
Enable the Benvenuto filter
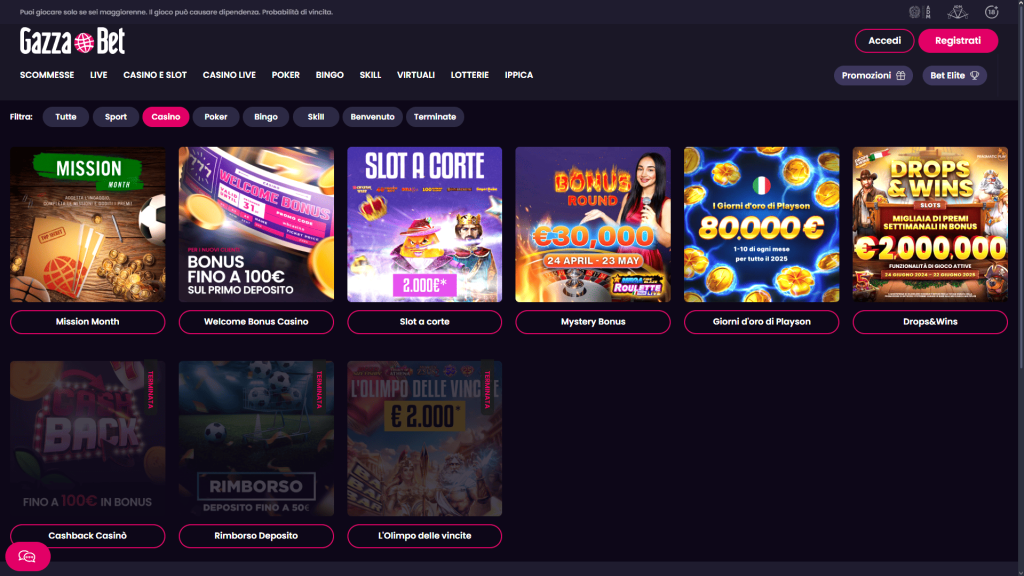point(370,117)
